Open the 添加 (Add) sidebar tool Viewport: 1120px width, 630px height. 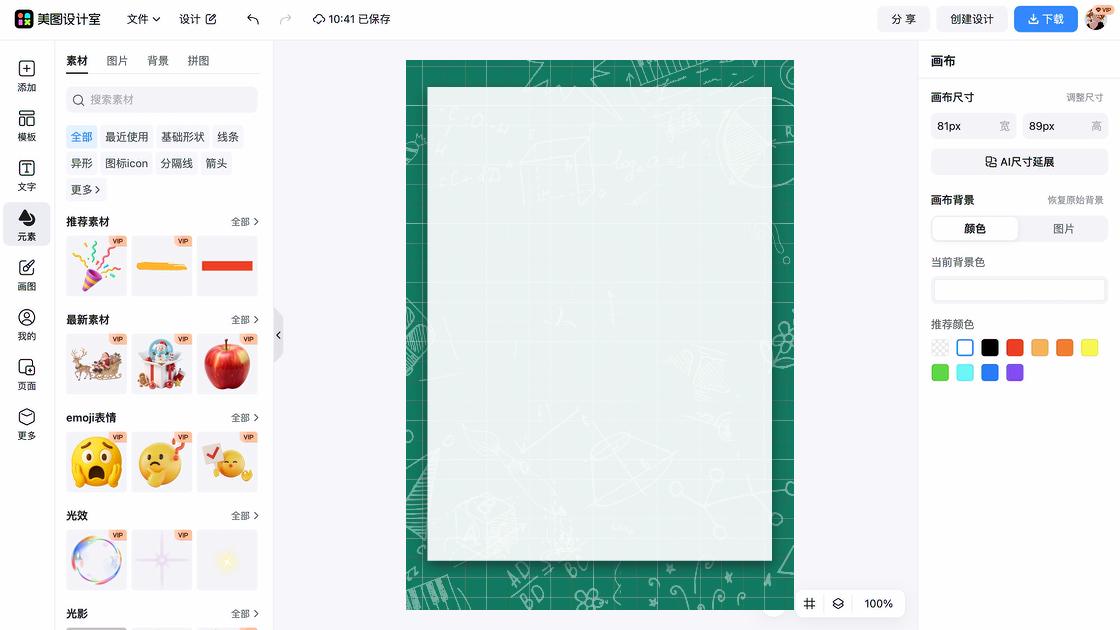(26, 76)
